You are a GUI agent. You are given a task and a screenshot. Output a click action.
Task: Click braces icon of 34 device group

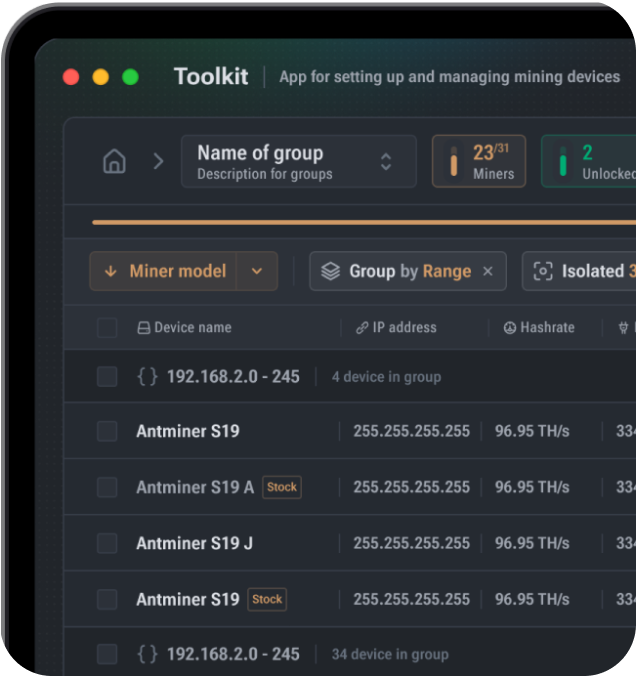point(147,654)
